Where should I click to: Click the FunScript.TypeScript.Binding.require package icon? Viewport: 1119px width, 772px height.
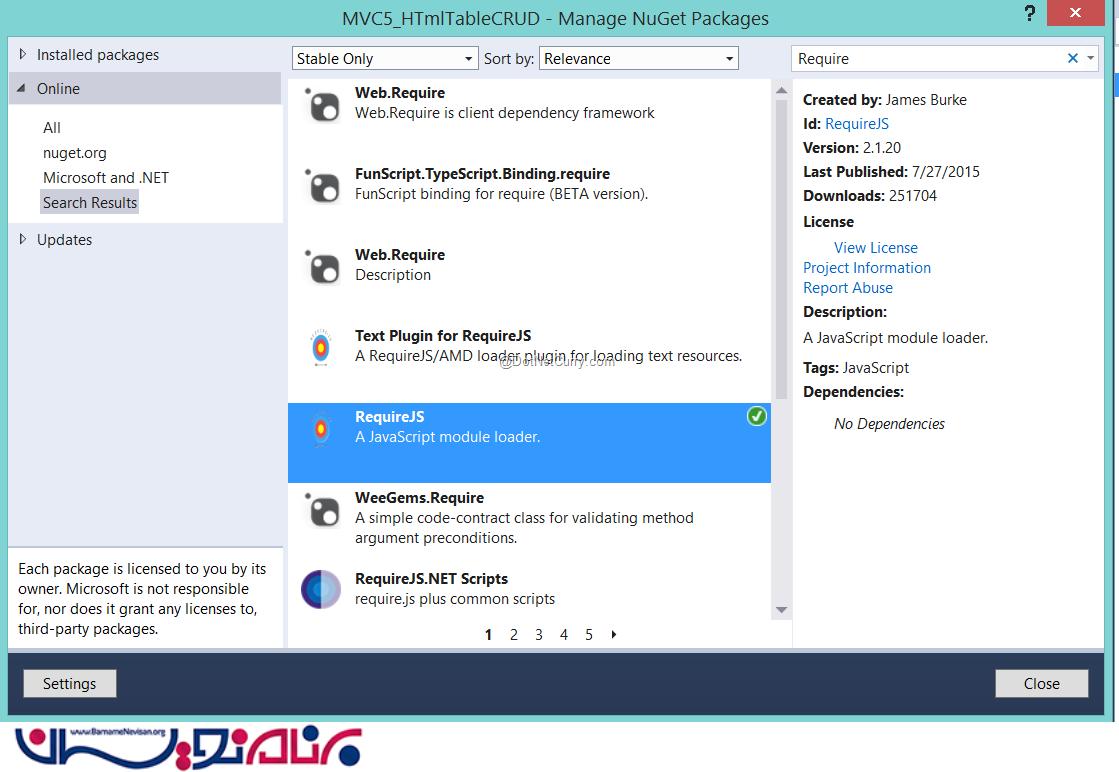point(323,187)
